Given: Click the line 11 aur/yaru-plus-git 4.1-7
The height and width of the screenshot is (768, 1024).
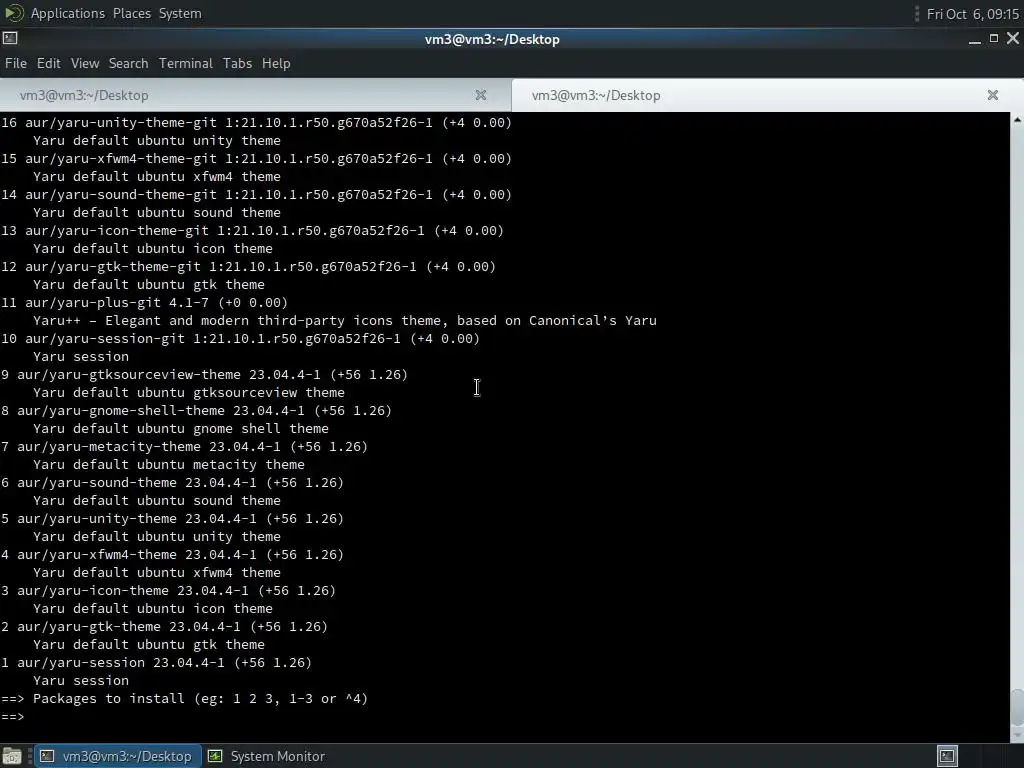Looking at the screenshot, I should pyautogui.click(x=144, y=302).
